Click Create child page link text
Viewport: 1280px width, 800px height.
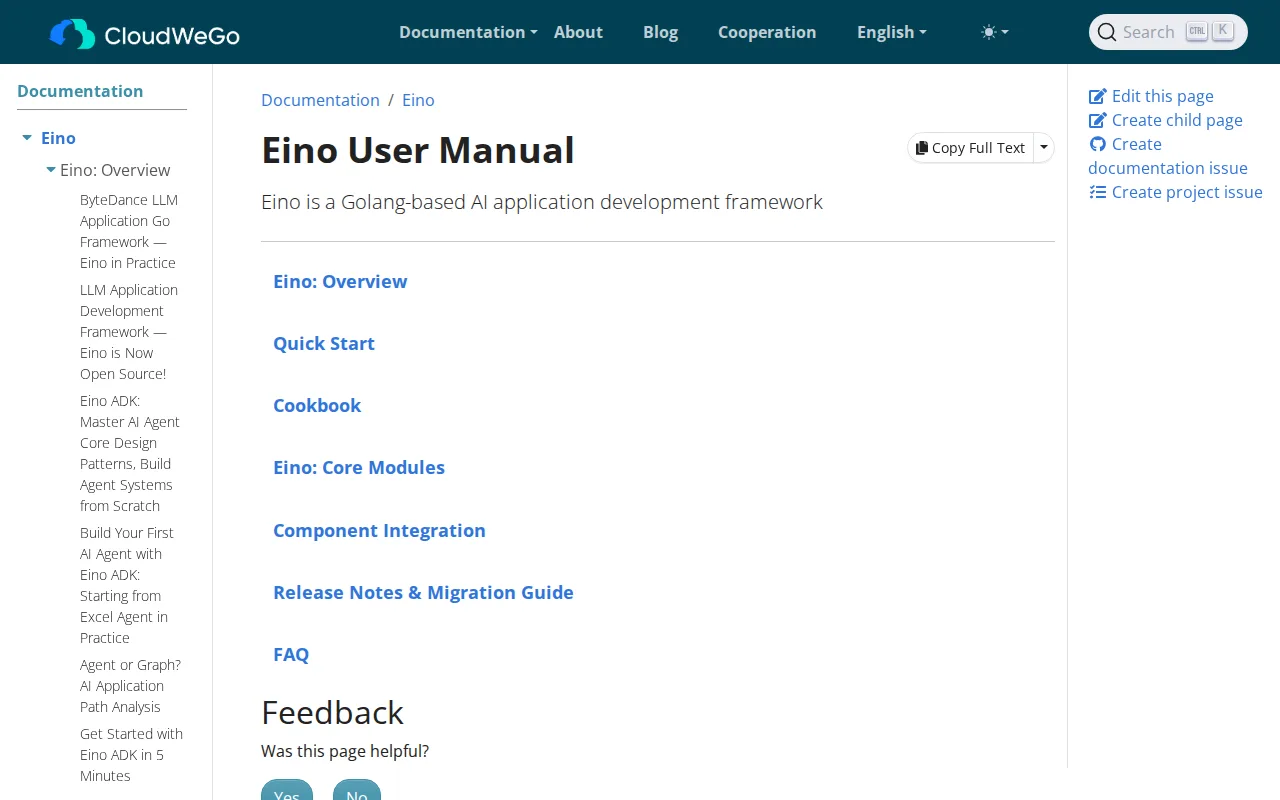pos(1177,120)
